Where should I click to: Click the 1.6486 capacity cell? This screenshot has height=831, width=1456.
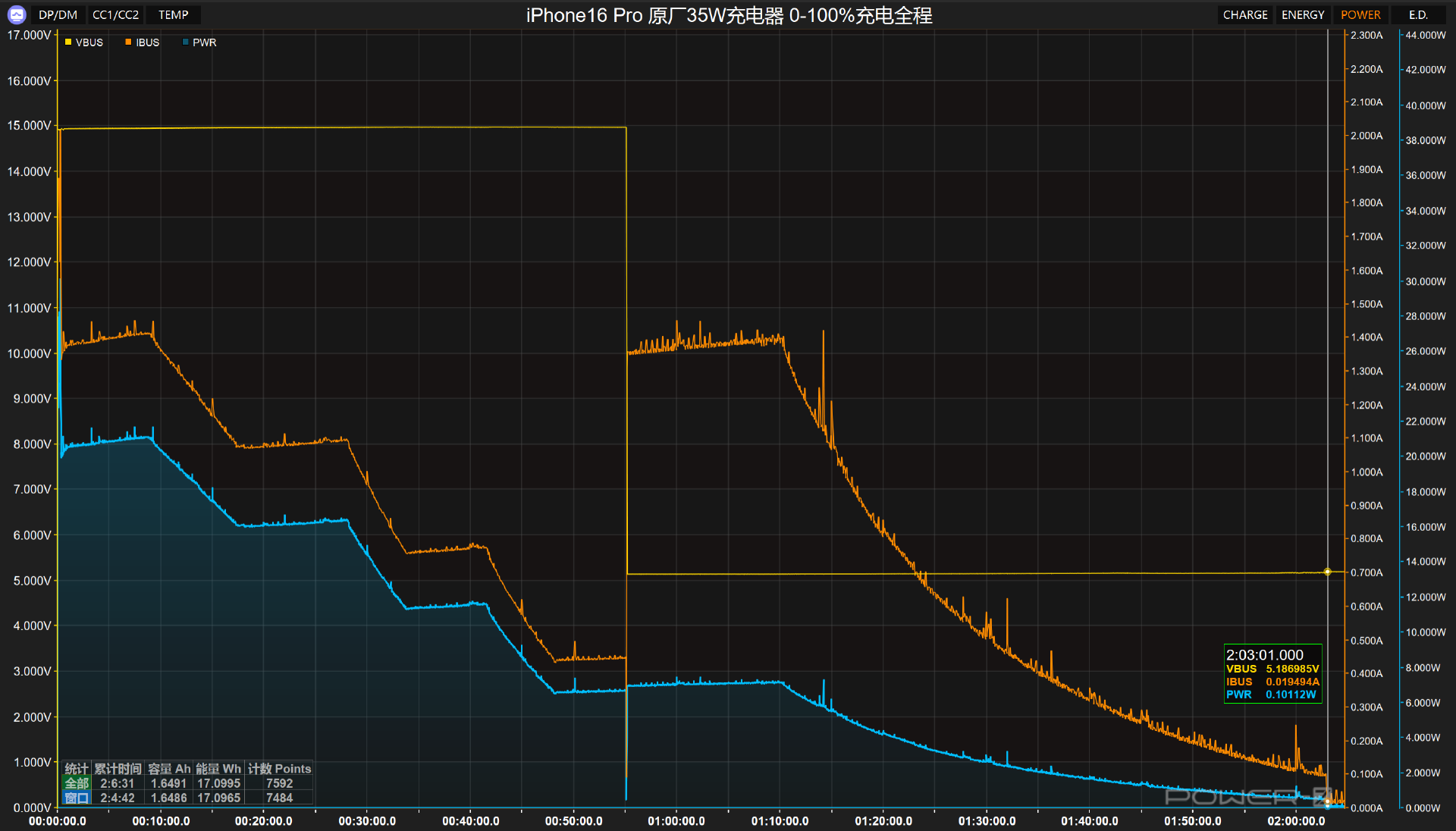click(168, 798)
